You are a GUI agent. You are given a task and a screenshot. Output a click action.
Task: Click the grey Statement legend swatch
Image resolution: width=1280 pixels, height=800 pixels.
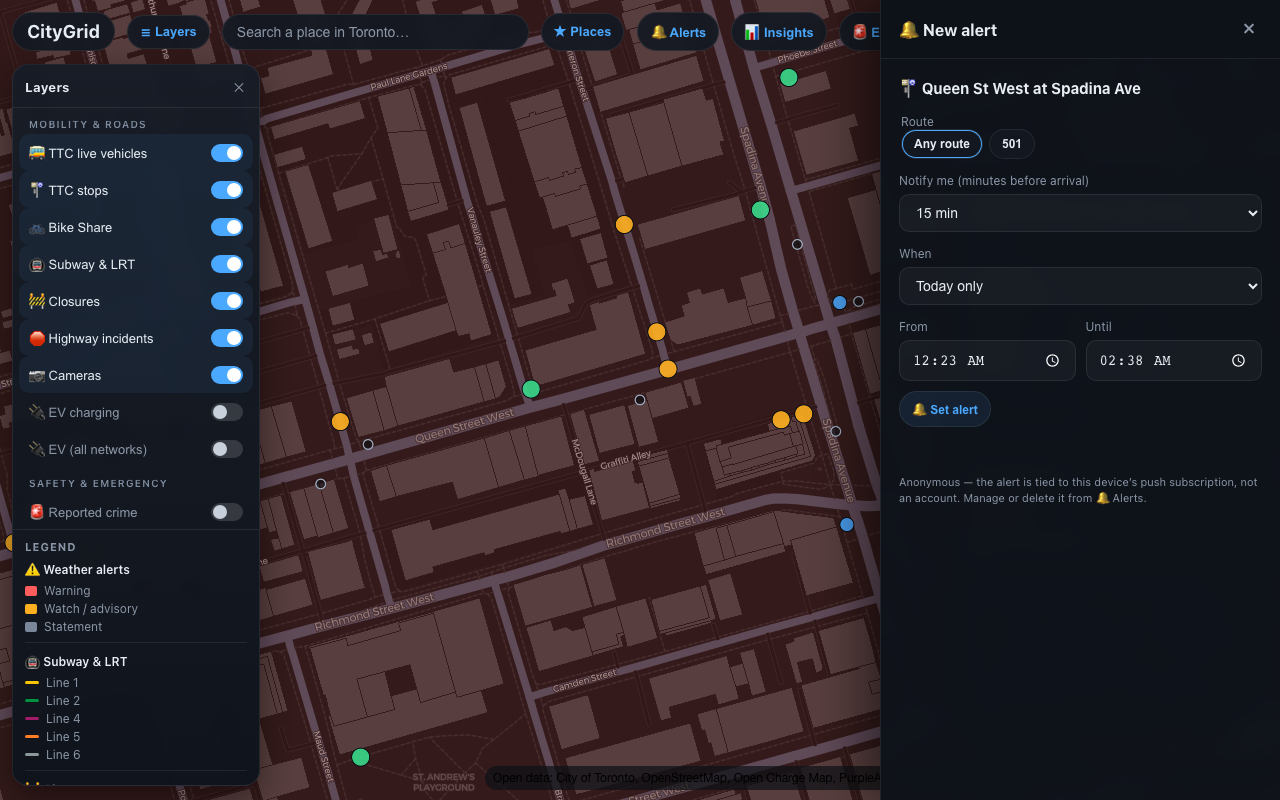click(x=31, y=627)
